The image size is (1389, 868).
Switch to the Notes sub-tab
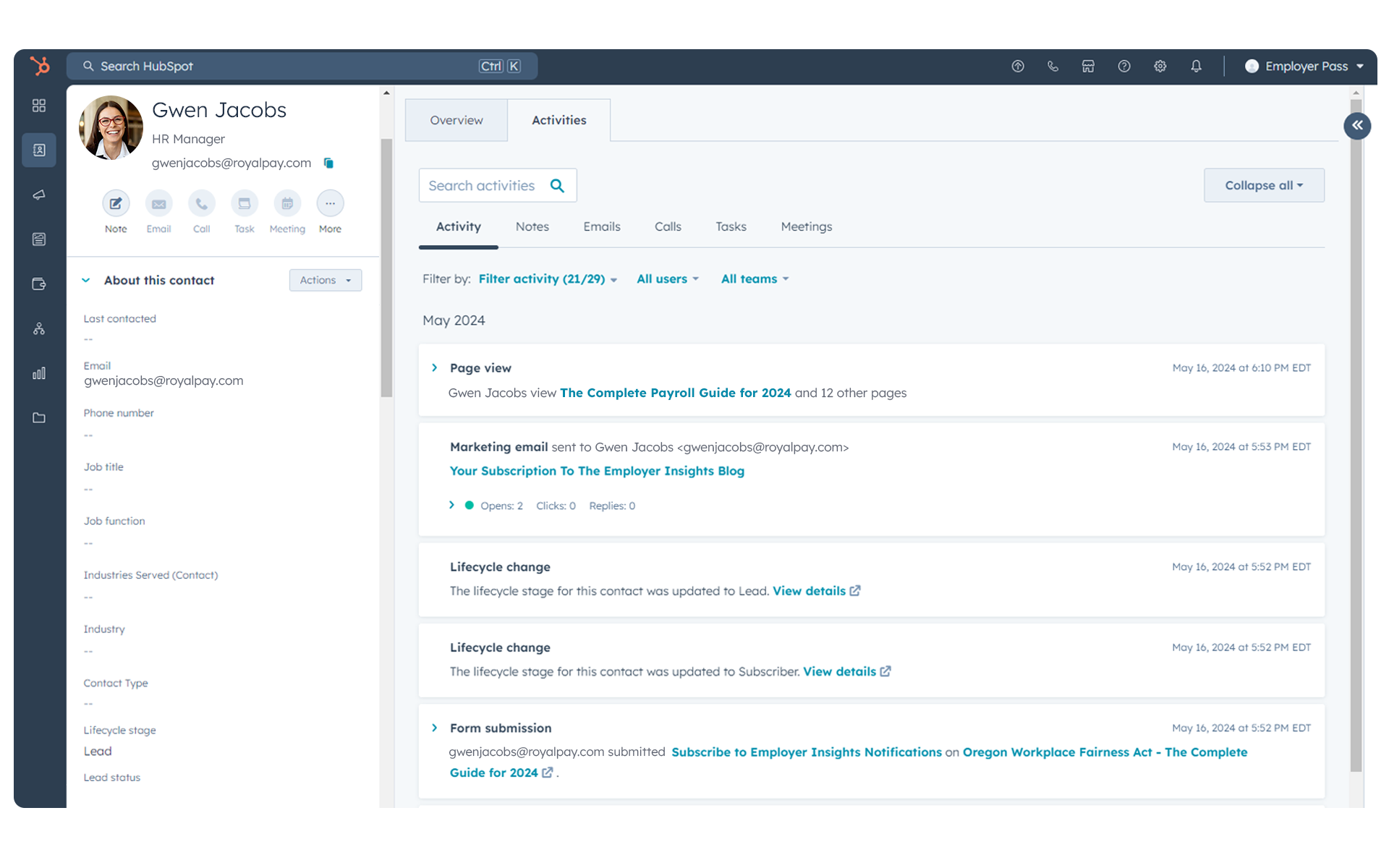(x=532, y=226)
